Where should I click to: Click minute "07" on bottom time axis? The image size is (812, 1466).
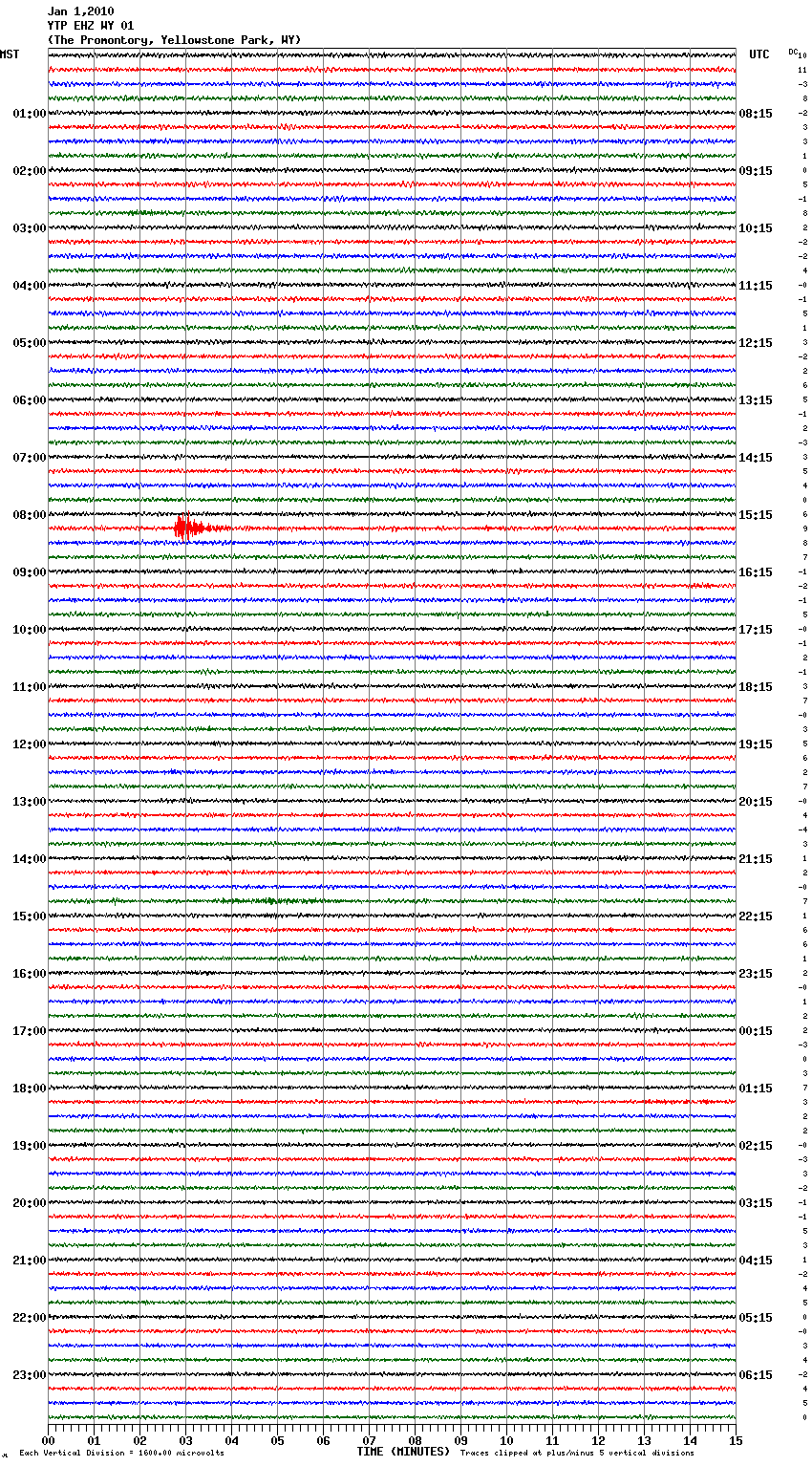(x=369, y=1439)
